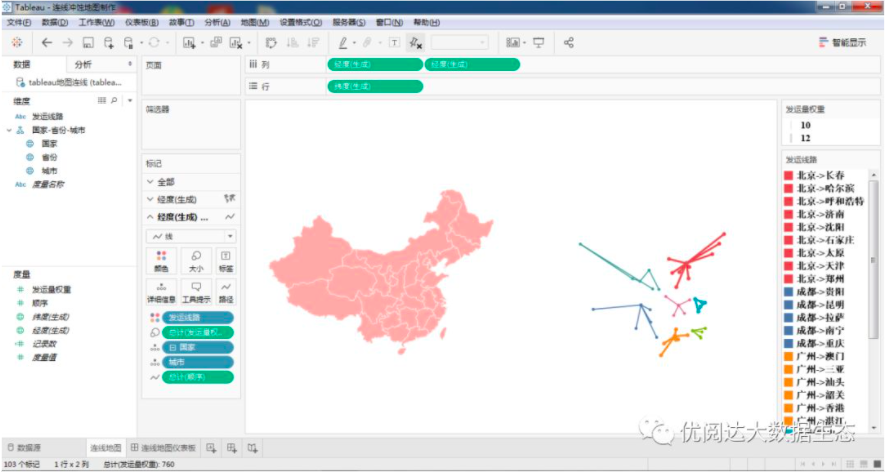The image size is (886, 473).
Task: Click the Path mark card button
Action: pos(226,291)
